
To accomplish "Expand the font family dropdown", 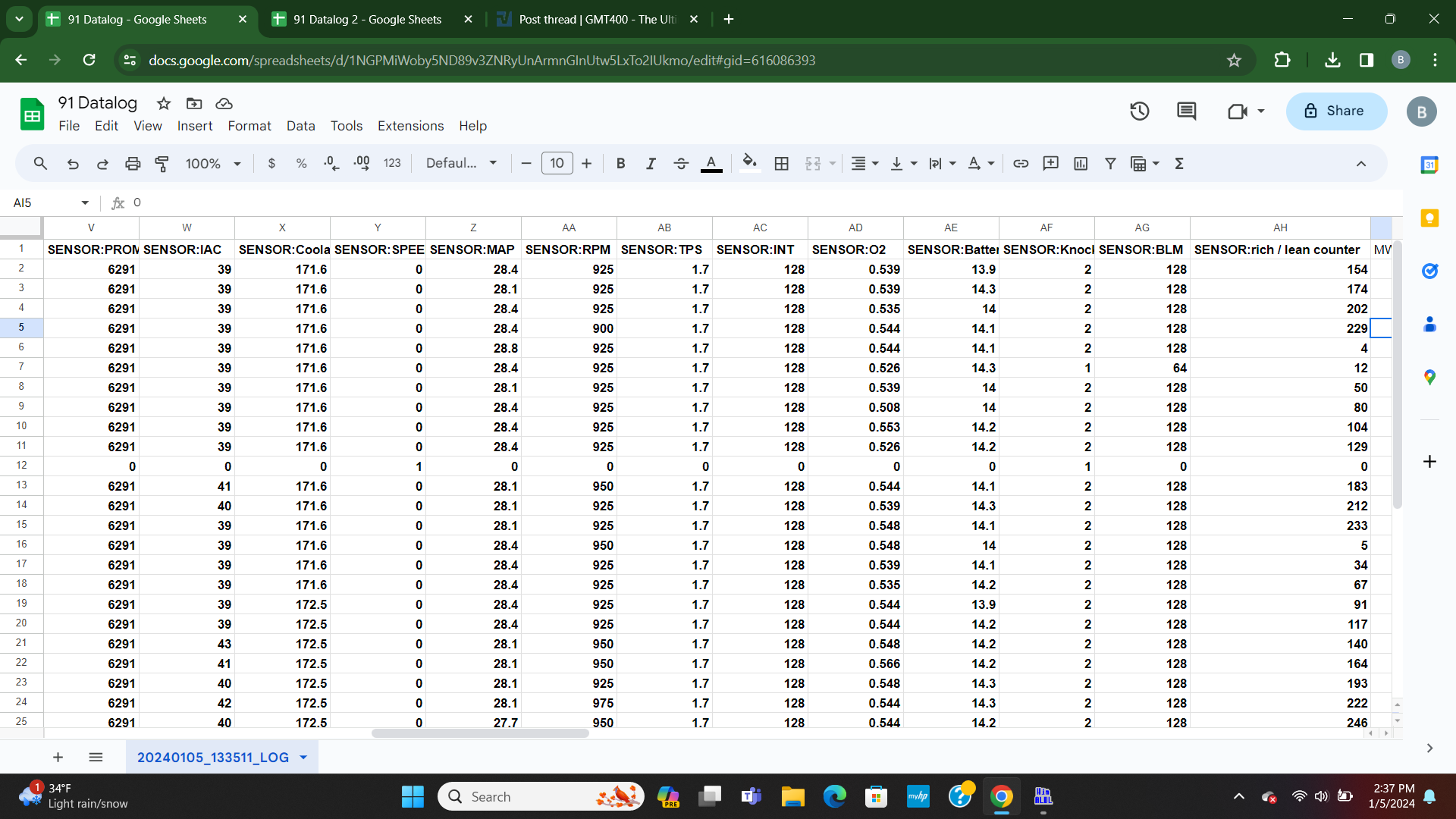I will click(461, 164).
